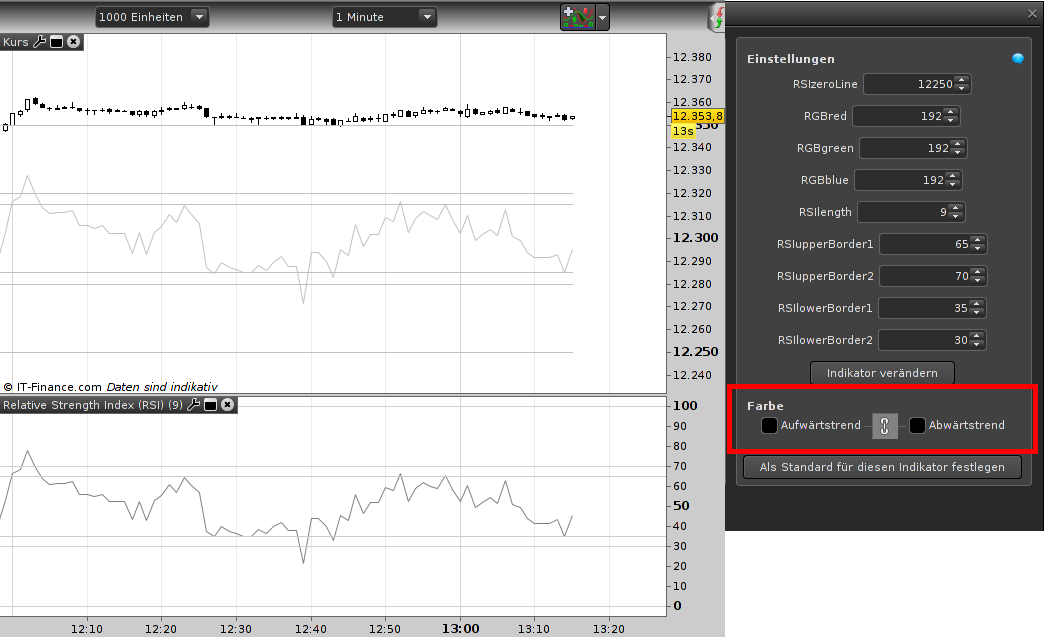The height and width of the screenshot is (638, 1045).
Task: Remove the RSI indicator panel
Action: 227,405
